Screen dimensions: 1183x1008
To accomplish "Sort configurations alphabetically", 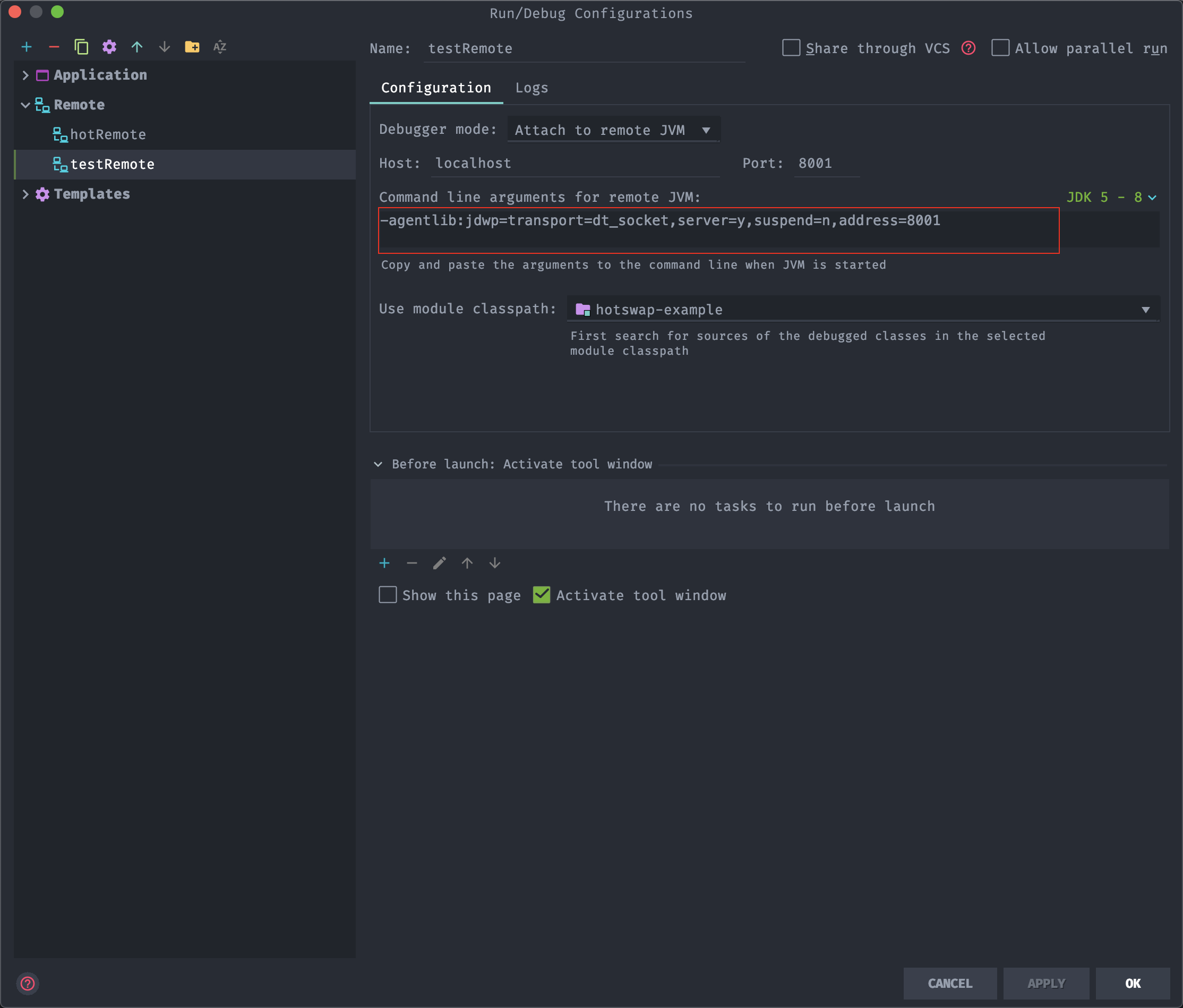I will pos(220,47).
